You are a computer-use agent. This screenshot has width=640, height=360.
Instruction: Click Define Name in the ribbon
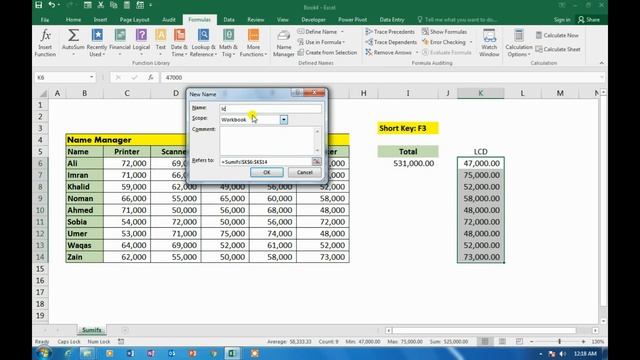tap(320, 31)
